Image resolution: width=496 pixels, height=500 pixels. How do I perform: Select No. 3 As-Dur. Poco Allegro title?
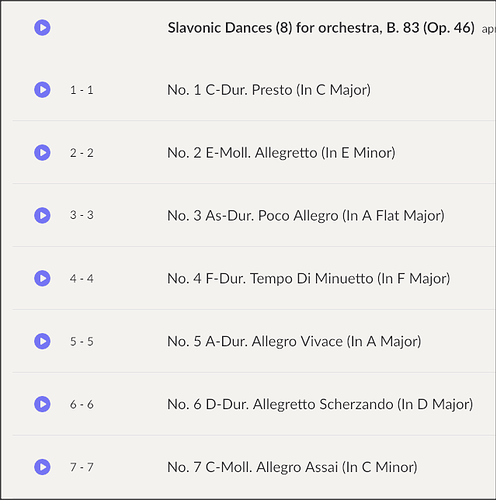(306, 216)
